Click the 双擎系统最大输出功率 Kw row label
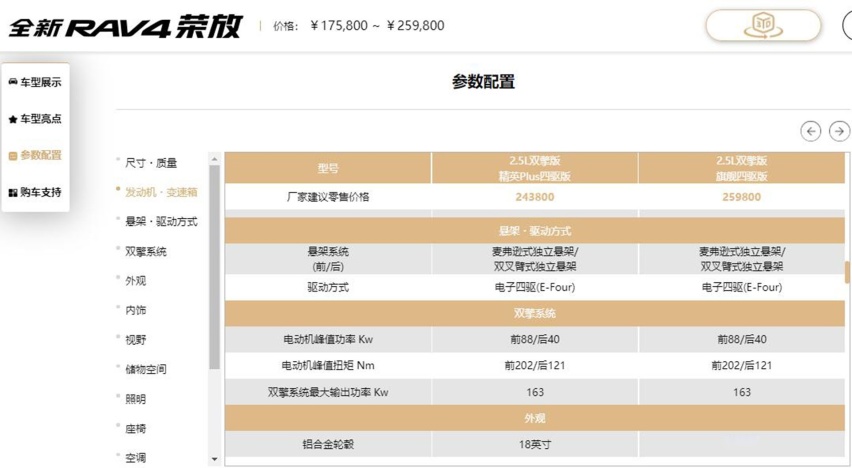 [328, 392]
